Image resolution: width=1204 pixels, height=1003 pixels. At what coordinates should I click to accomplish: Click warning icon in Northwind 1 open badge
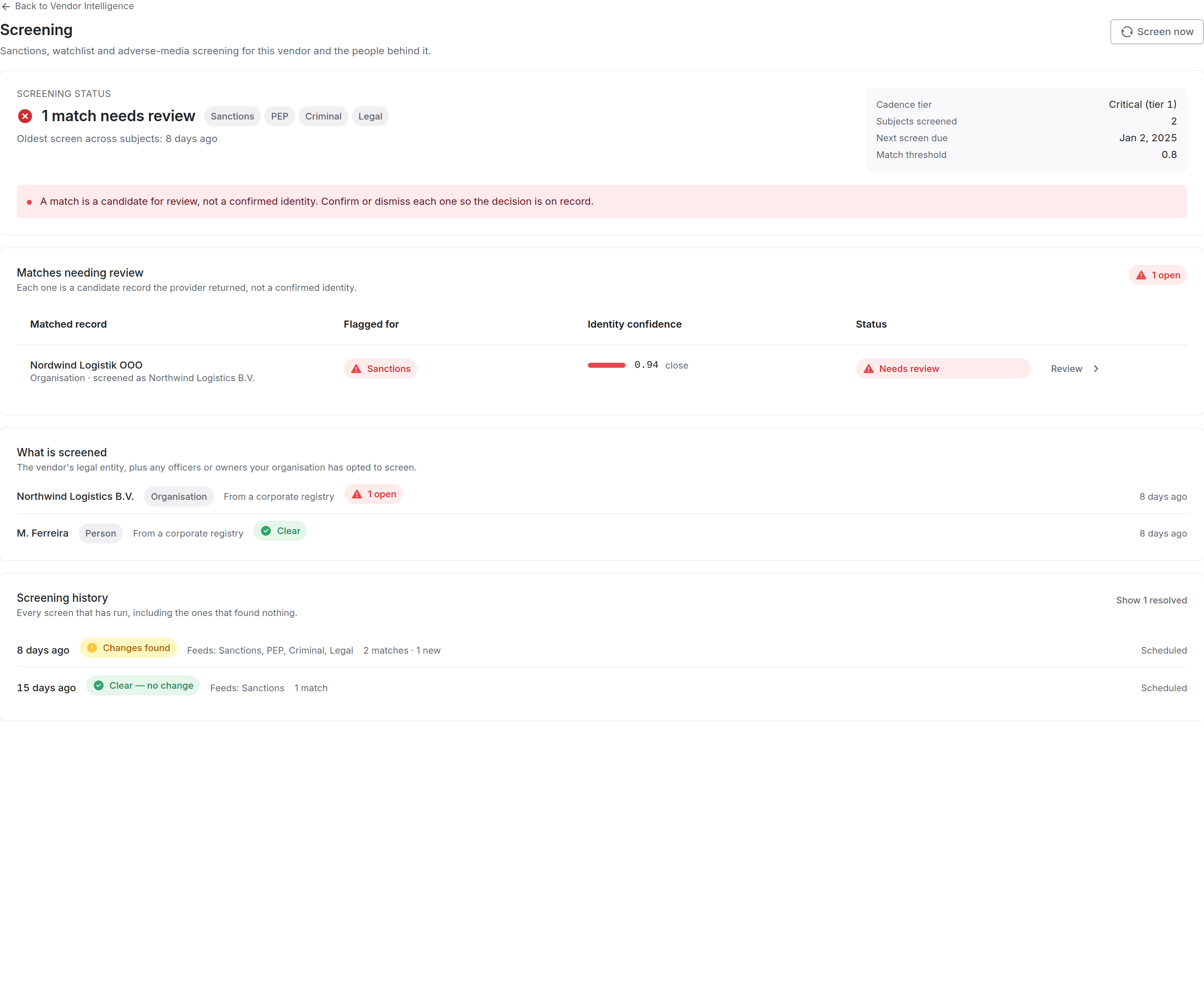click(x=357, y=494)
